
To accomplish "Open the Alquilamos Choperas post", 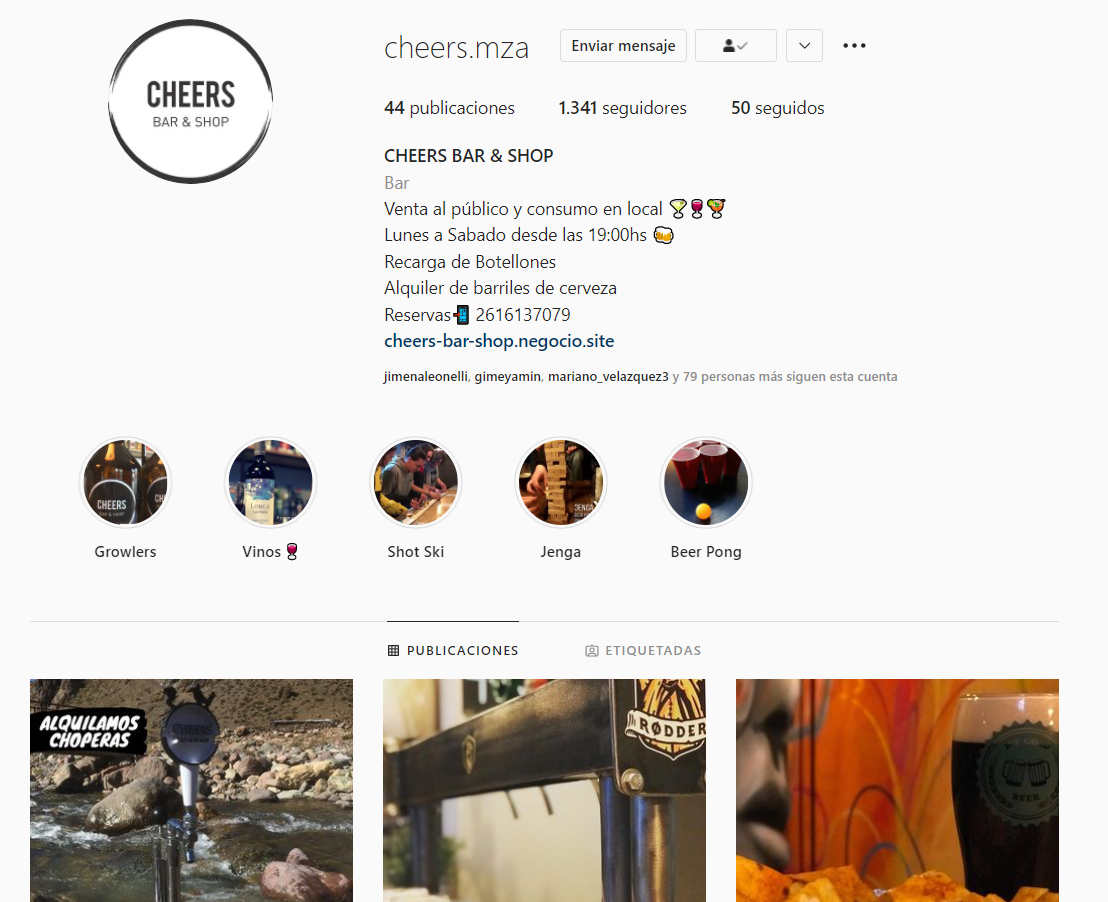I will (x=191, y=790).
